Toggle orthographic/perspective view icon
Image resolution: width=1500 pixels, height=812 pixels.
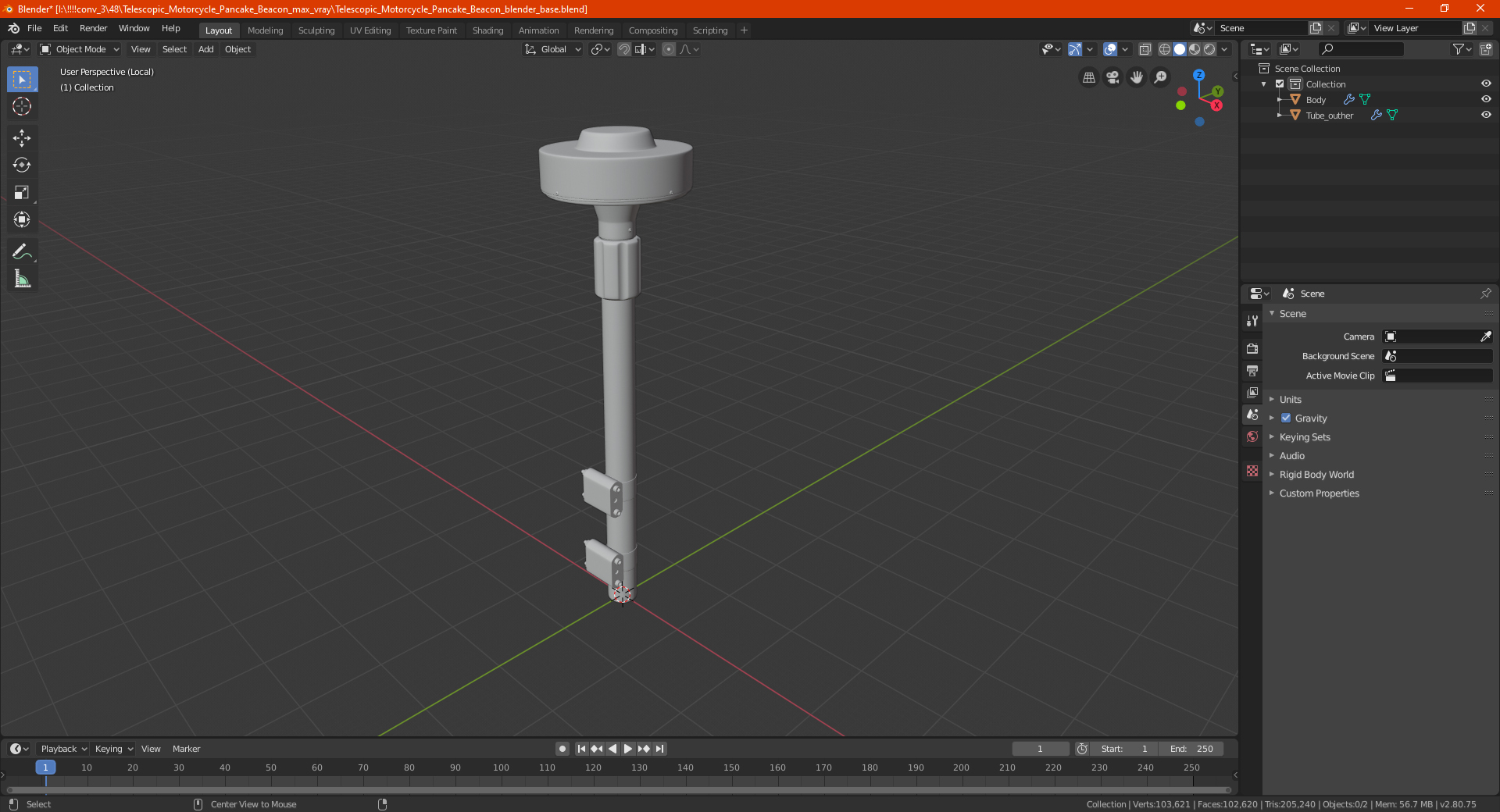click(1088, 77)
